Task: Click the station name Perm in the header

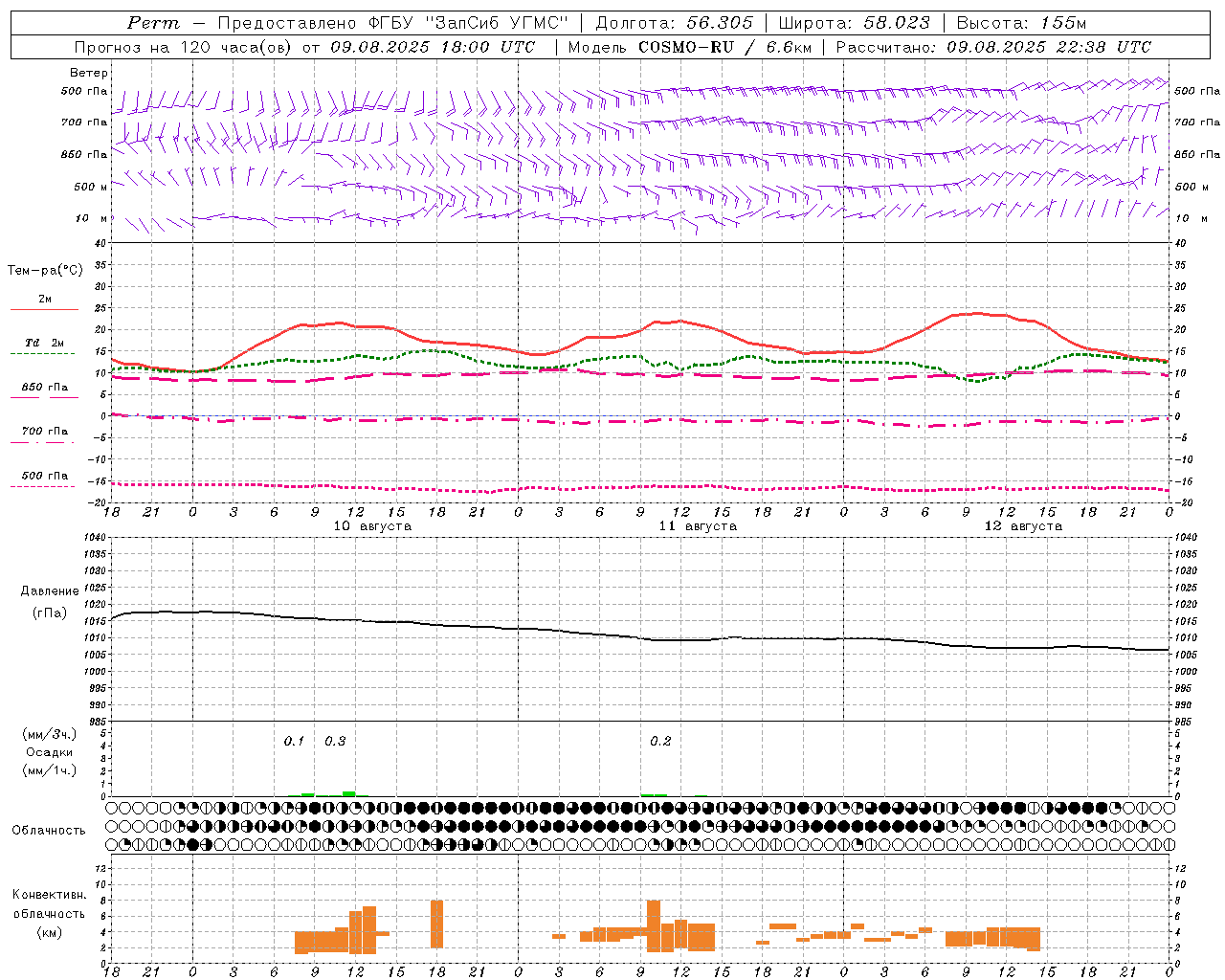Action: [x=152, y=23]
